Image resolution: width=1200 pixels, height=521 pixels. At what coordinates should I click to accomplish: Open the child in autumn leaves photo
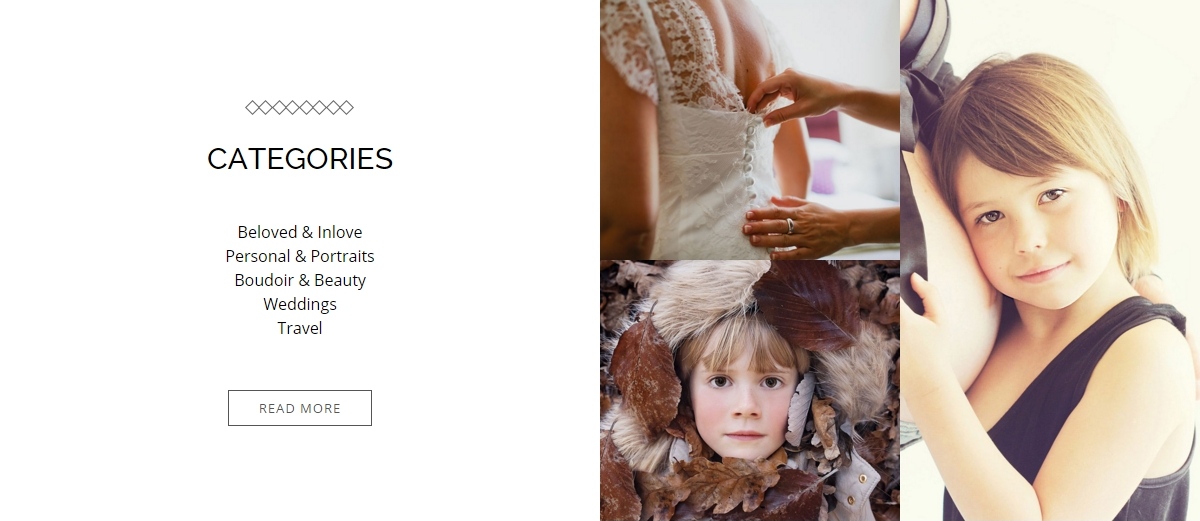(x=750, y=391)
